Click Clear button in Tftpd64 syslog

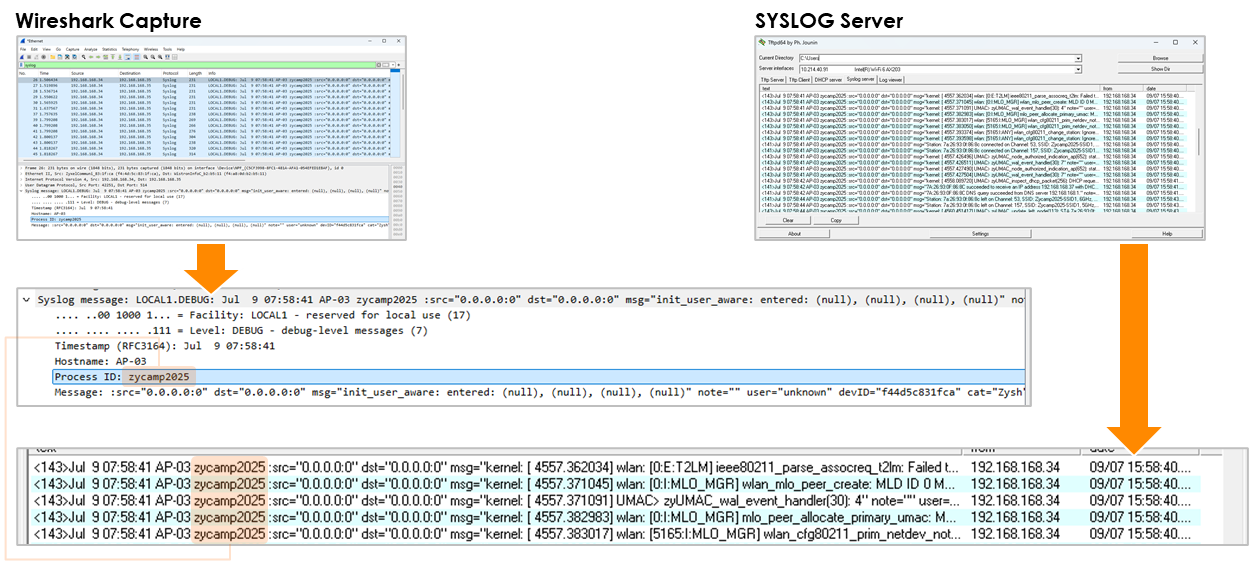coord(788,220)
